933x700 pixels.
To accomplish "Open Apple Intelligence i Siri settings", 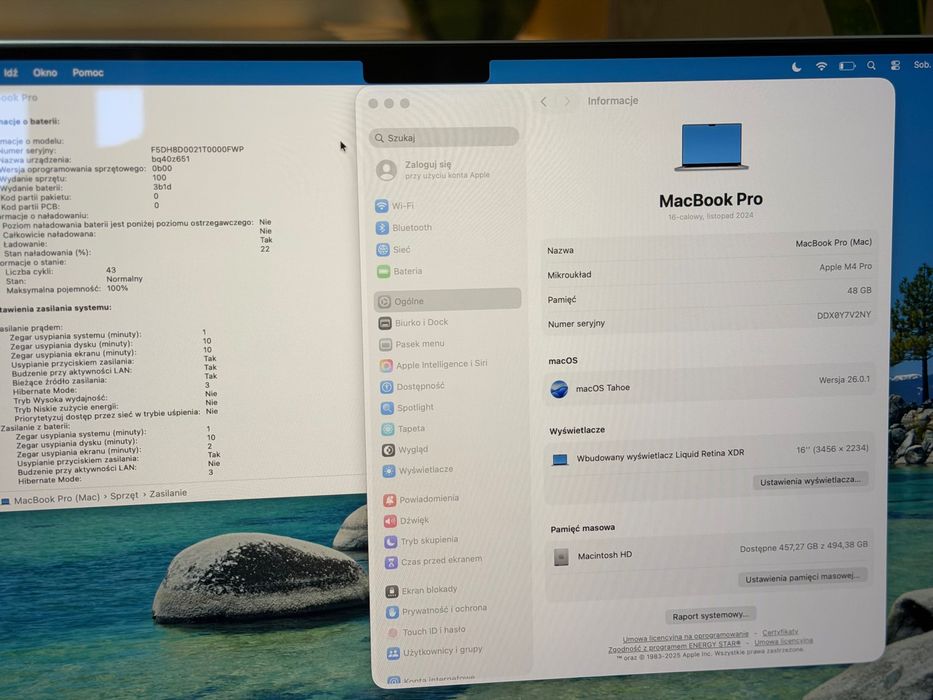I will pos(434,364).
